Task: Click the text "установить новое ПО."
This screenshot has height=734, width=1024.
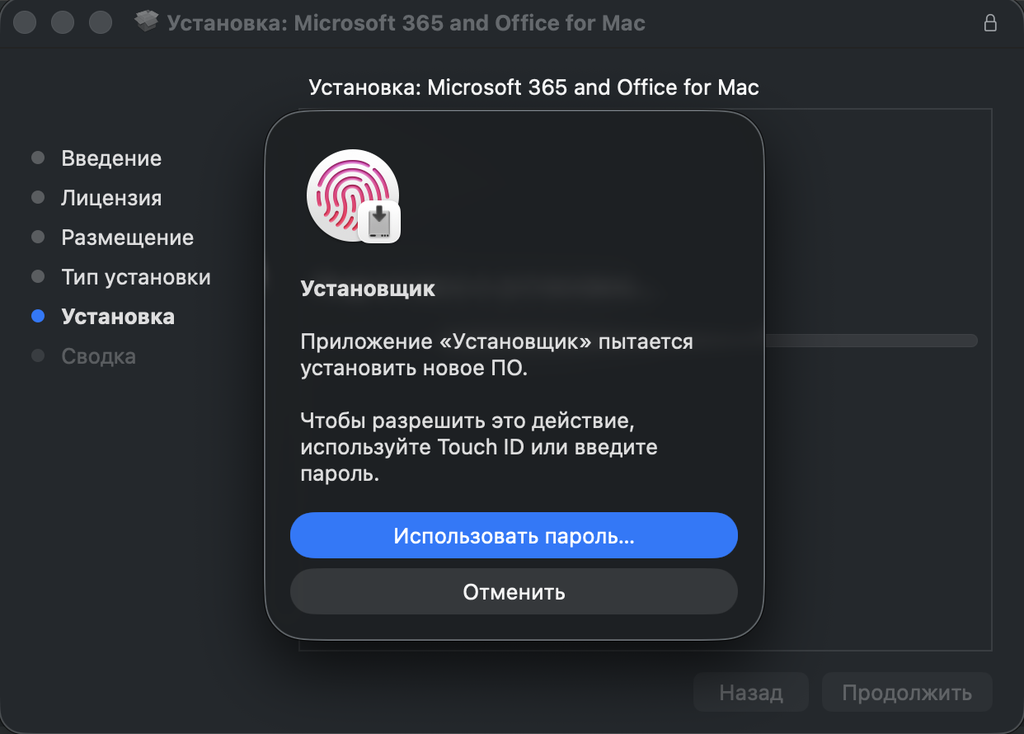Action: tap(414, 368)
